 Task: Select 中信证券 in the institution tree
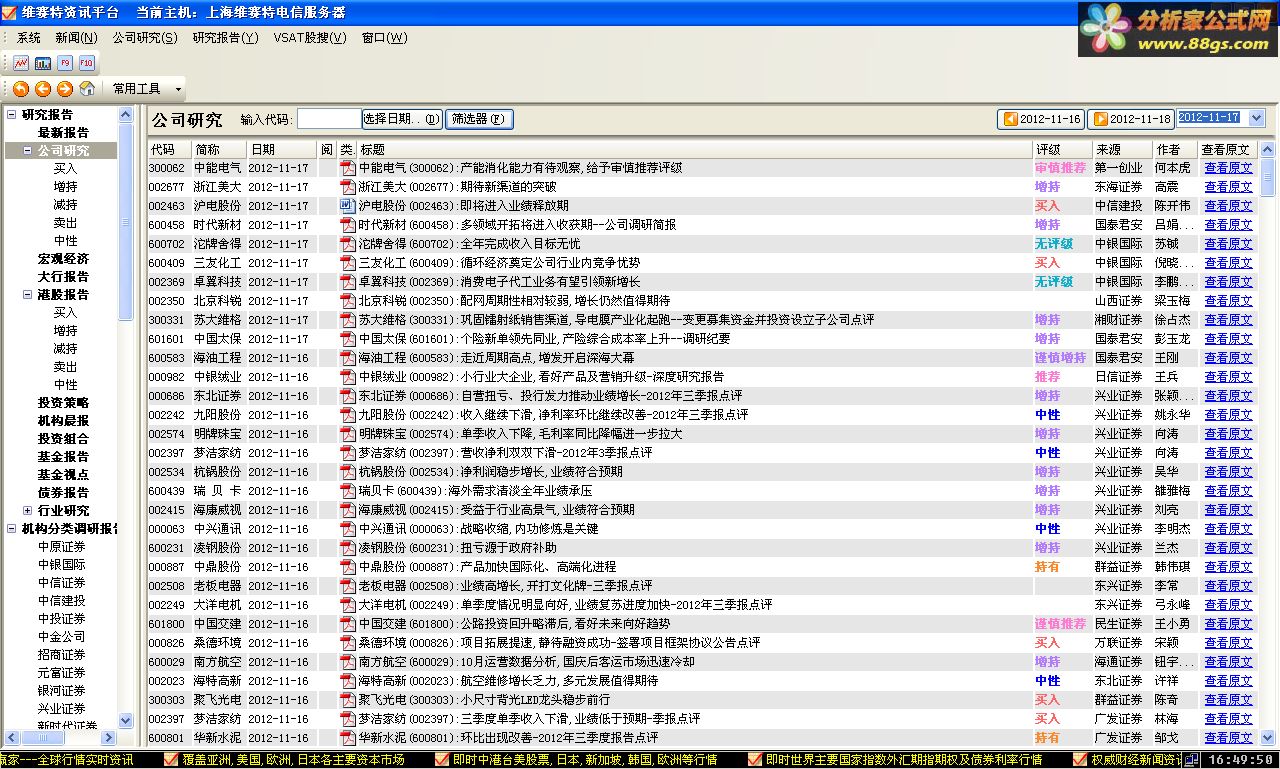pos(62,583)
